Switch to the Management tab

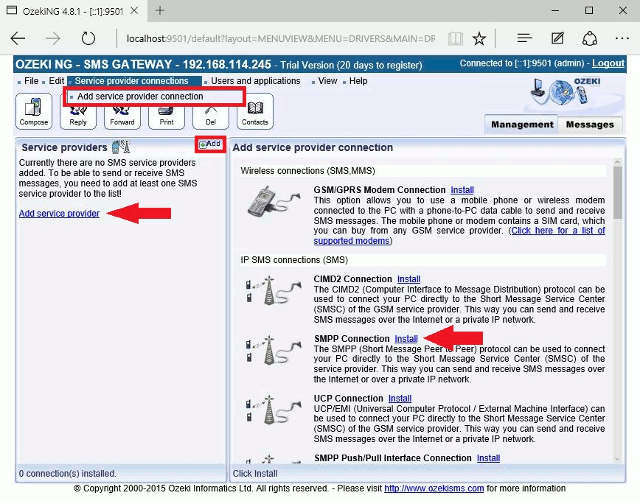(521, 124)
